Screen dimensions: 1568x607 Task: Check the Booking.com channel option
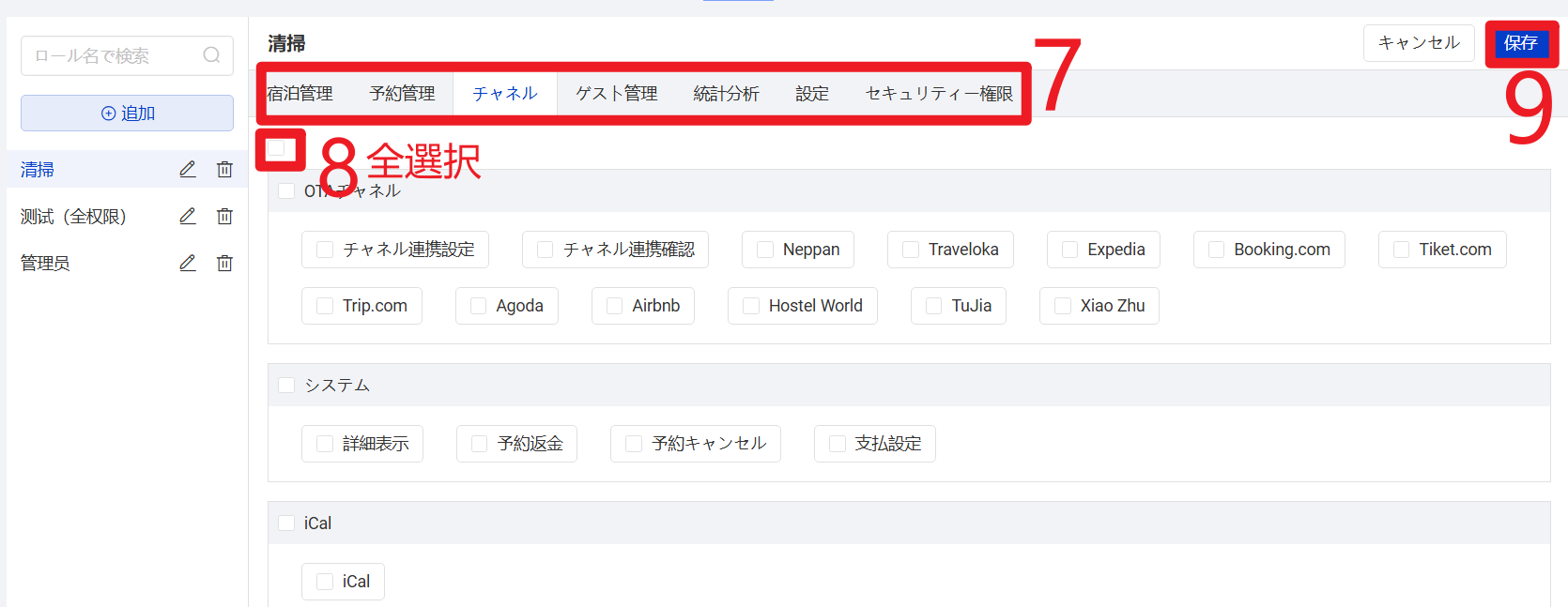pyautogui.click(x=1216, y=250)
